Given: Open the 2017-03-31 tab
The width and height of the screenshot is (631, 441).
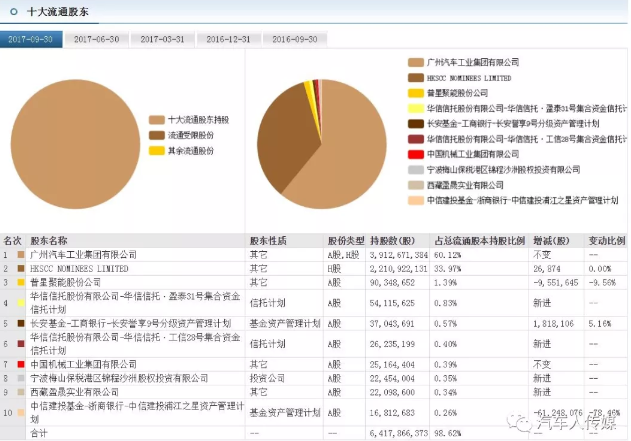Looking at the screenshot, I should (x=162, y=39).
